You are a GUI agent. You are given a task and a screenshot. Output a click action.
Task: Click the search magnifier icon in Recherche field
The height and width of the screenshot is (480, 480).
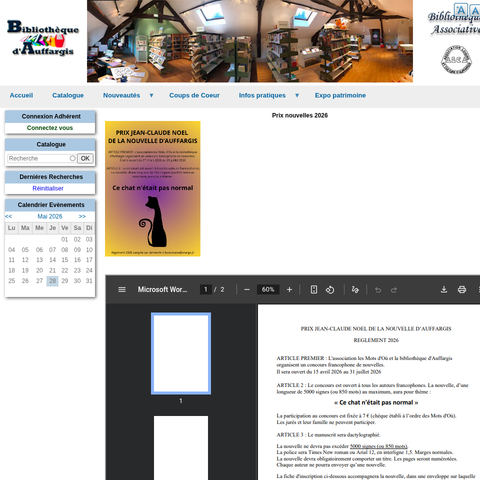coord(72,158)
